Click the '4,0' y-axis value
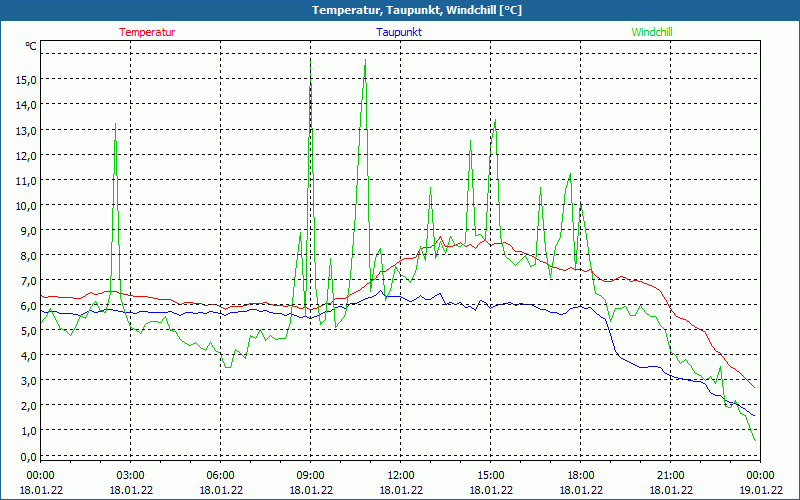800x500 pixels. click(x=29, y=356)
